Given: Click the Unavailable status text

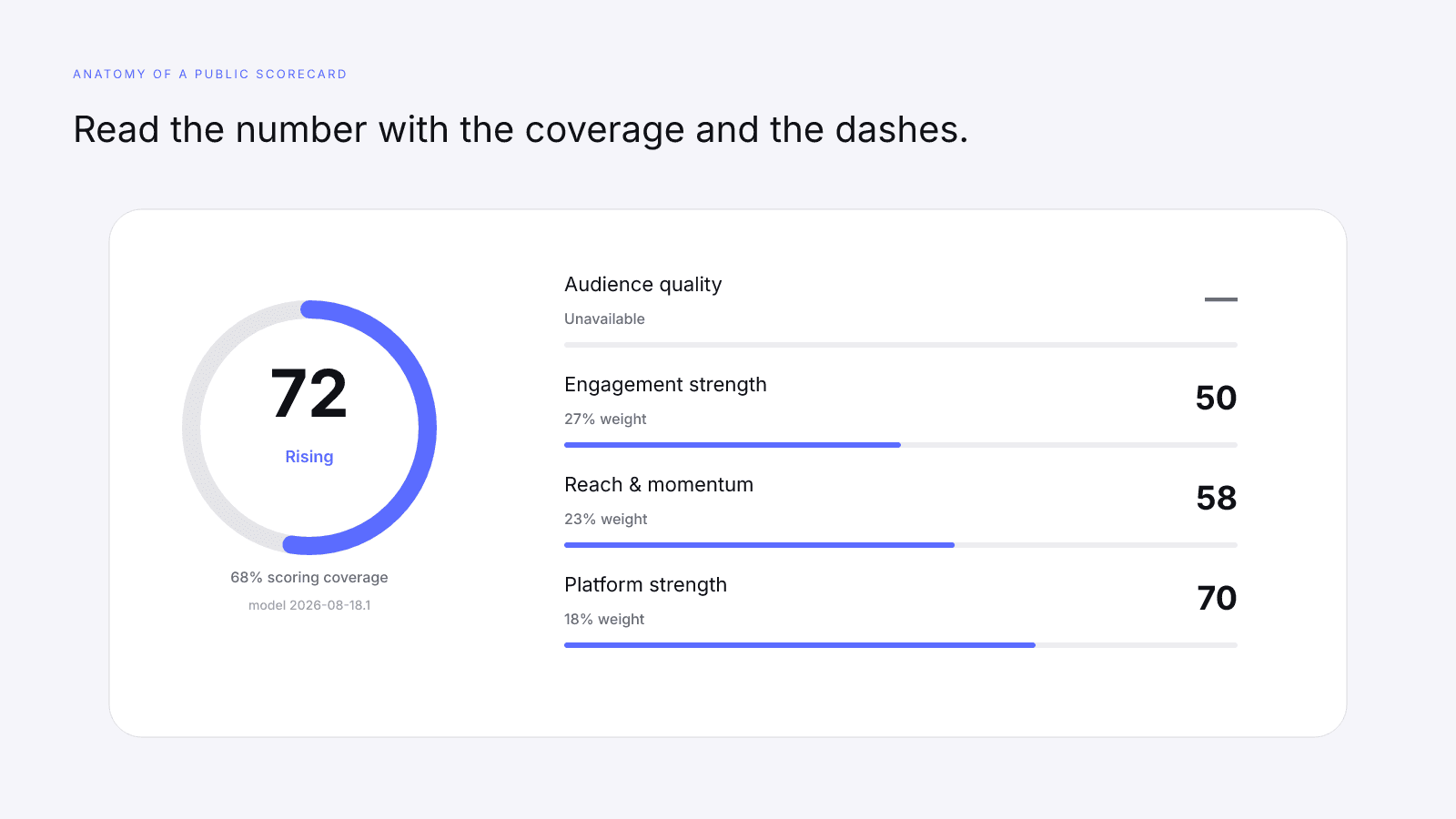Looking at the screenshot, I should click(604, 319).
